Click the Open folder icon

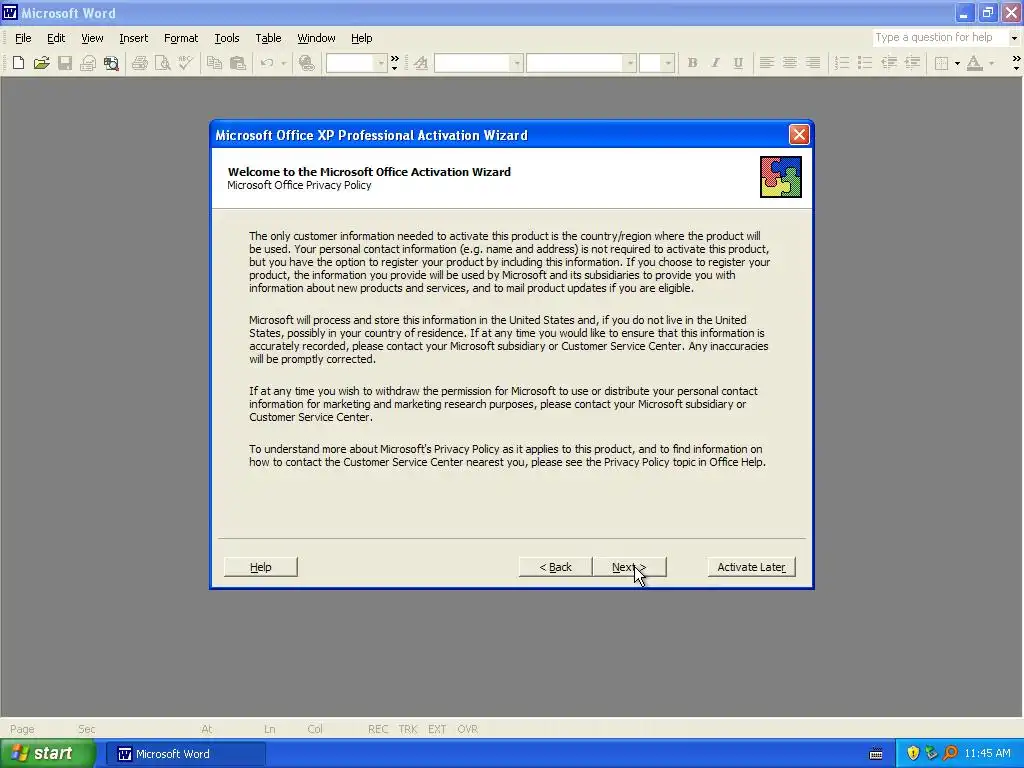(41, 63)
